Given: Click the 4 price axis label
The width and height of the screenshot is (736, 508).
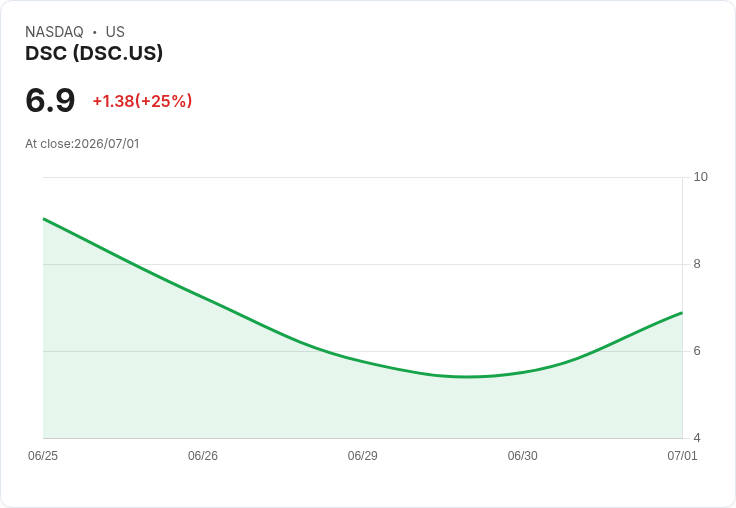Looking at the screenshot, I should tap(697, 438).
